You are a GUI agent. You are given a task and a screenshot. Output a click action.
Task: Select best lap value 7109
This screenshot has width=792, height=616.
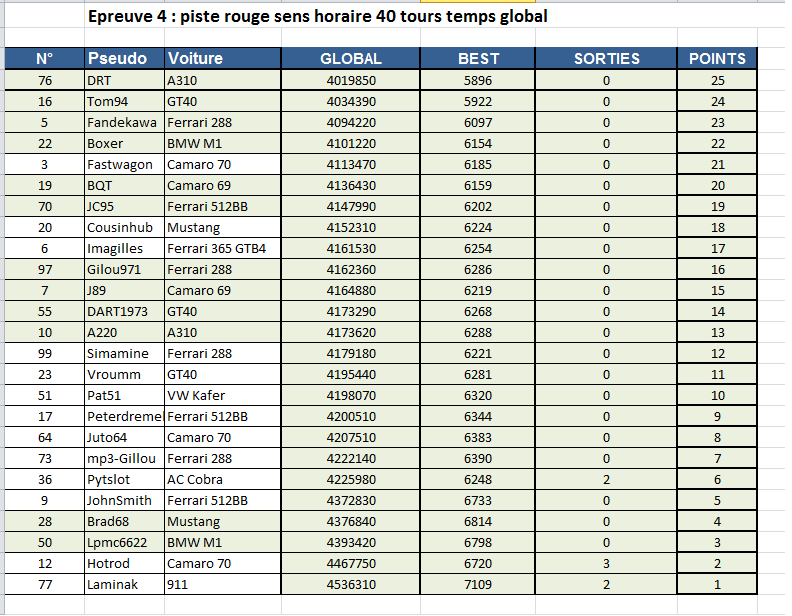478,584
